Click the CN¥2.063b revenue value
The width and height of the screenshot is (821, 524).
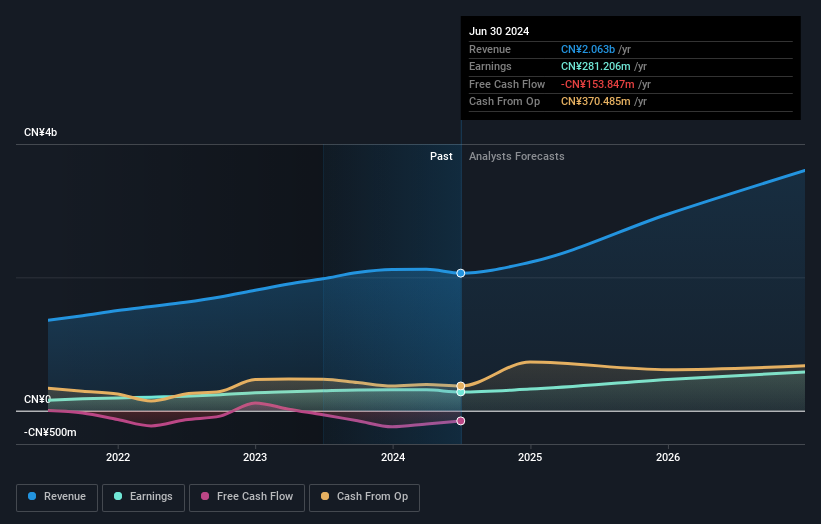588,49
